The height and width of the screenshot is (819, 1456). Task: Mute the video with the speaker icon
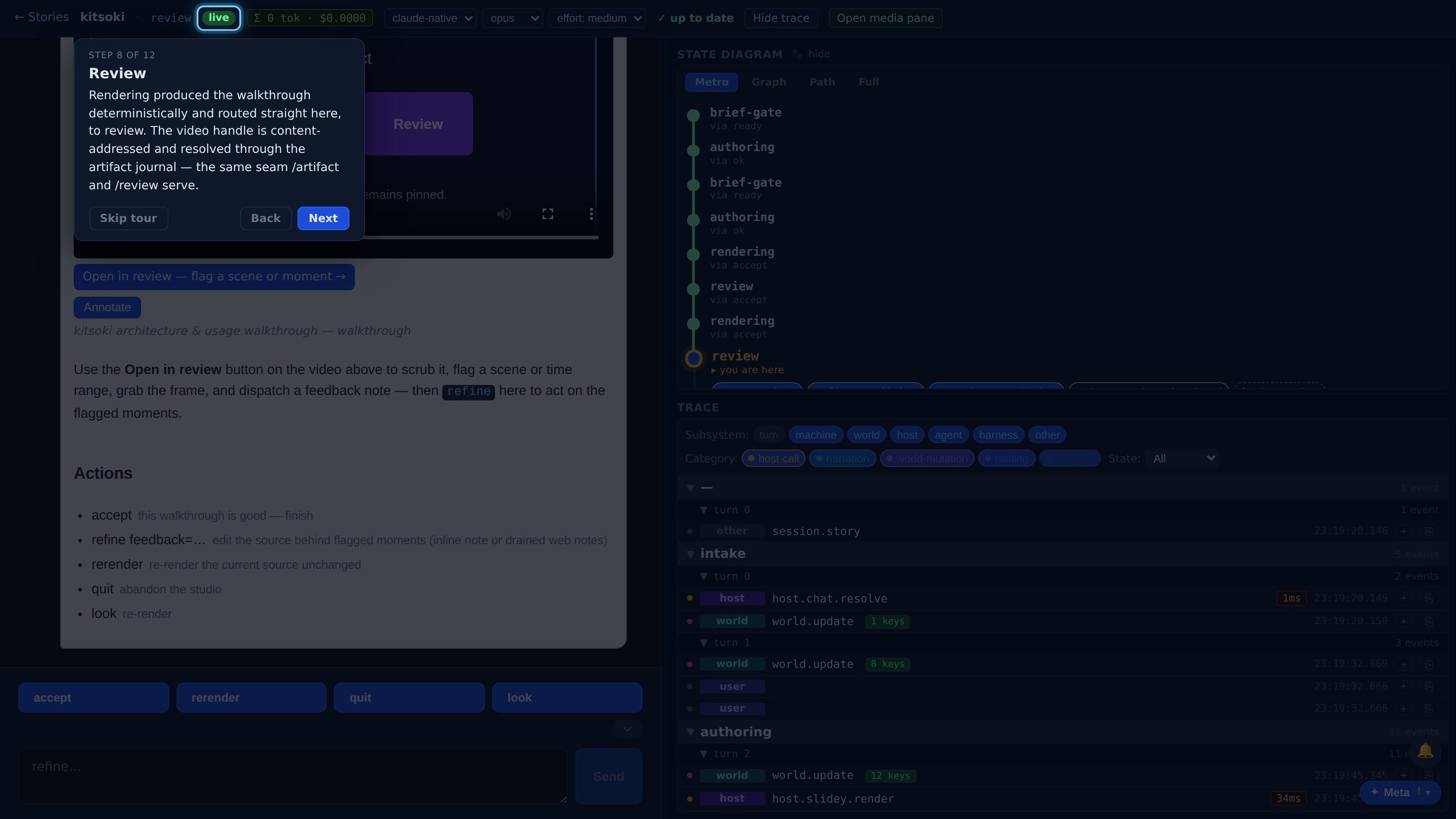(504, 214)
